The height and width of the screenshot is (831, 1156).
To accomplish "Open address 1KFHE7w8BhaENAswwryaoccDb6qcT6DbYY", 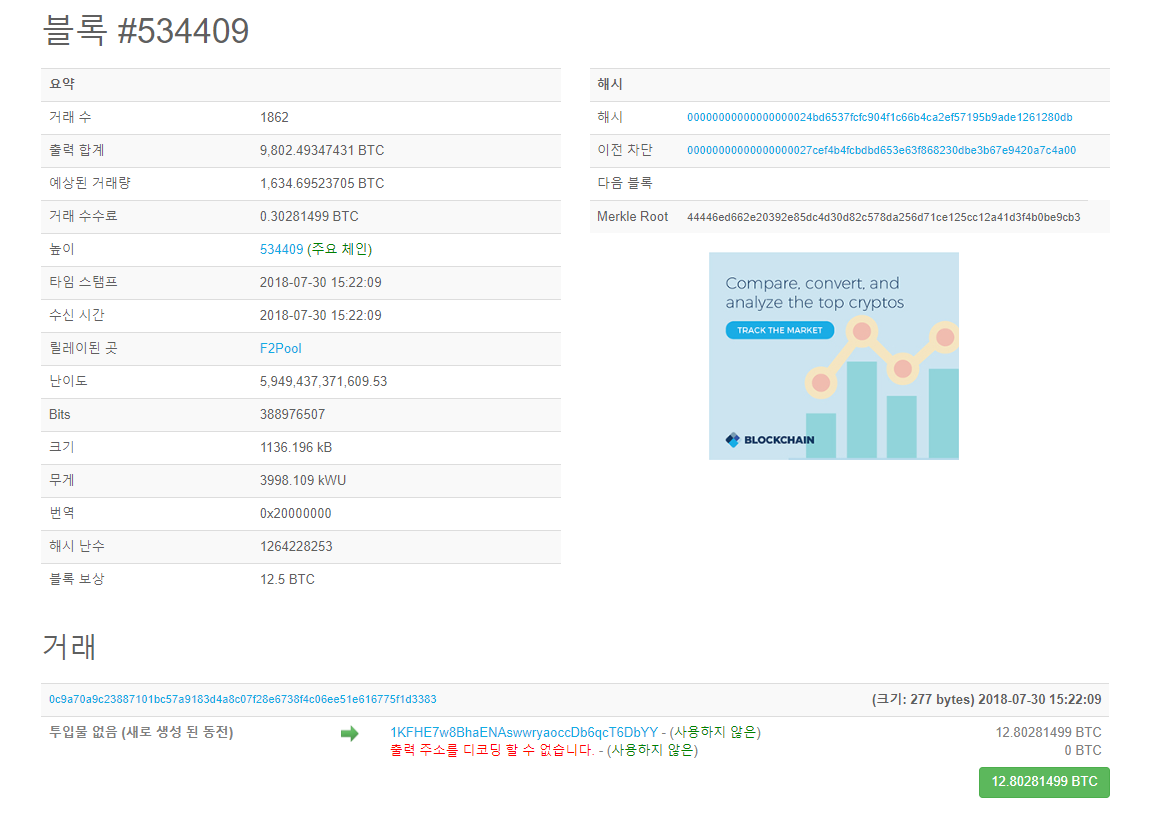I will click(523, 732).
